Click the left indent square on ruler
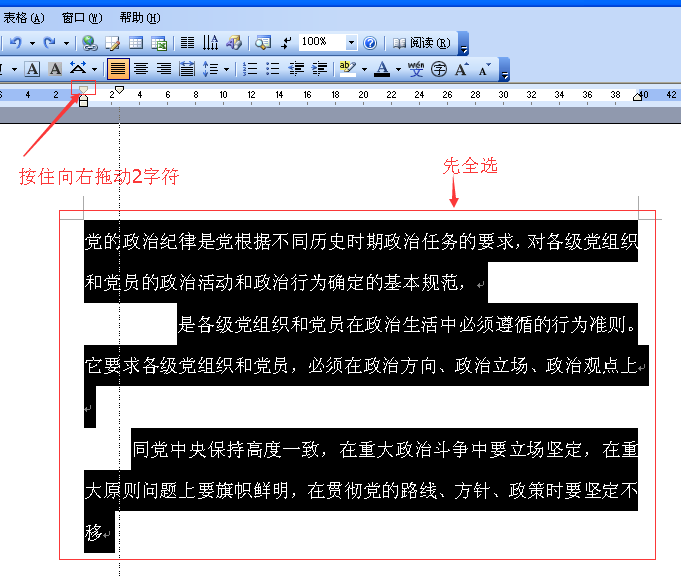 tap(83, 103)
